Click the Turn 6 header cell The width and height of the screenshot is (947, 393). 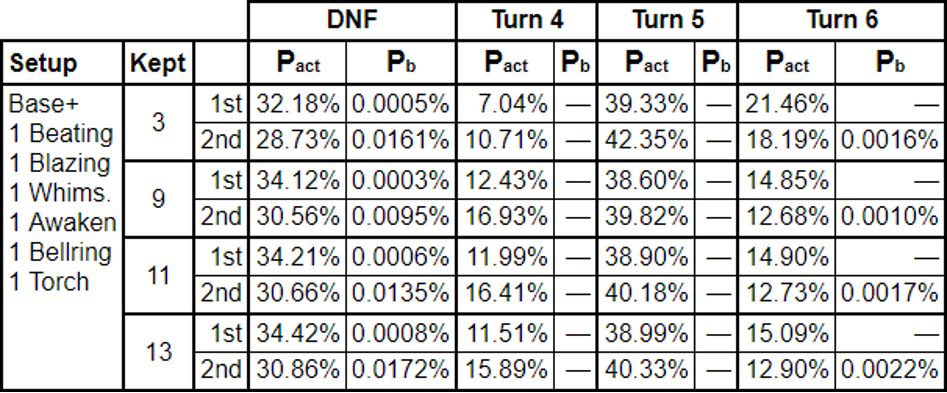click(842, 21)
